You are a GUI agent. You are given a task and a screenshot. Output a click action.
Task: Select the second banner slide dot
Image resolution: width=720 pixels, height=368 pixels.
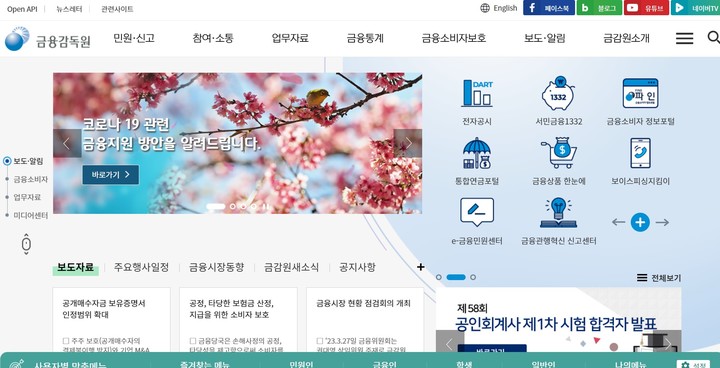[232, 207]
